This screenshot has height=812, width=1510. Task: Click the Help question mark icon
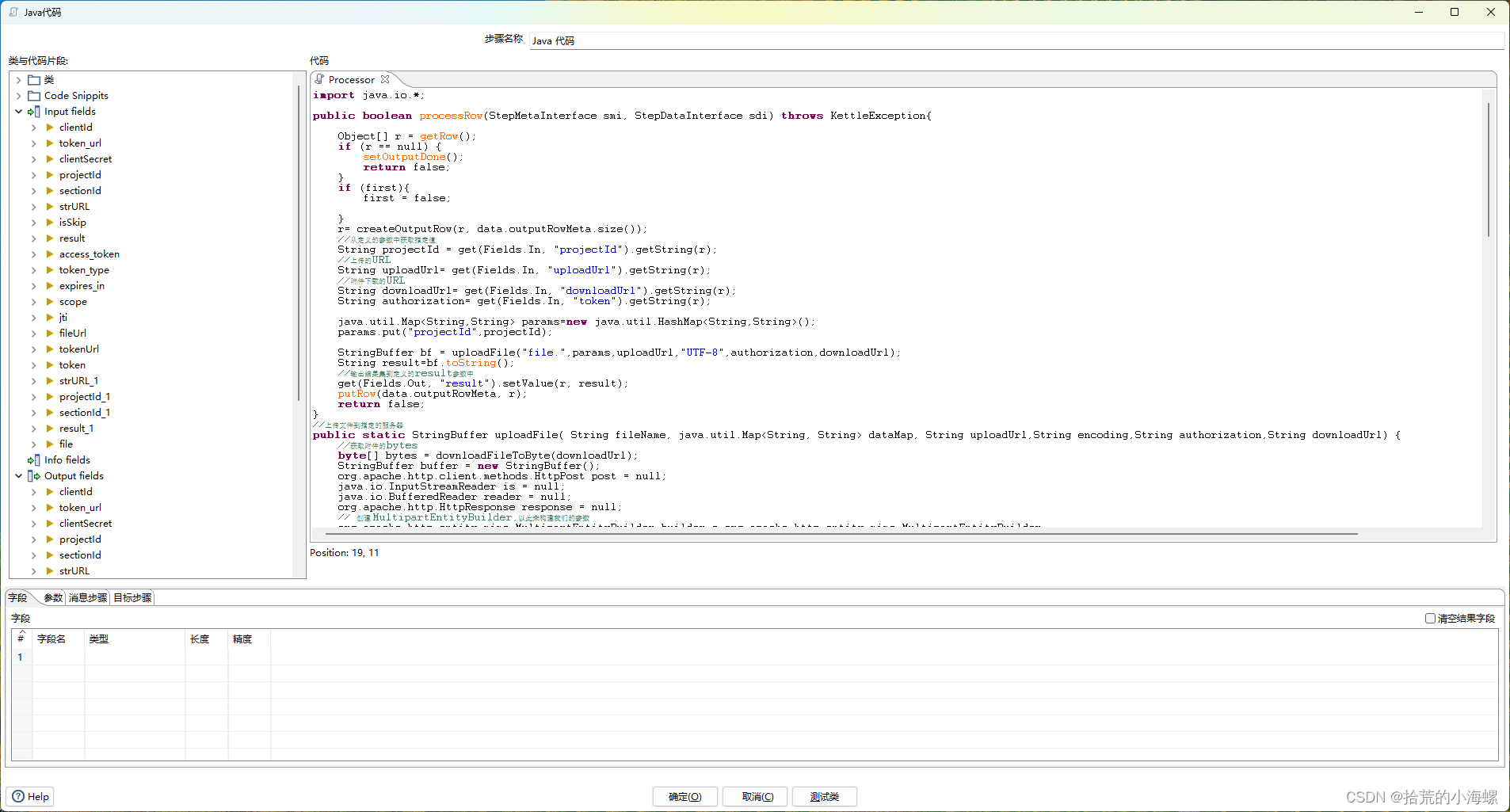click(18, 796)
